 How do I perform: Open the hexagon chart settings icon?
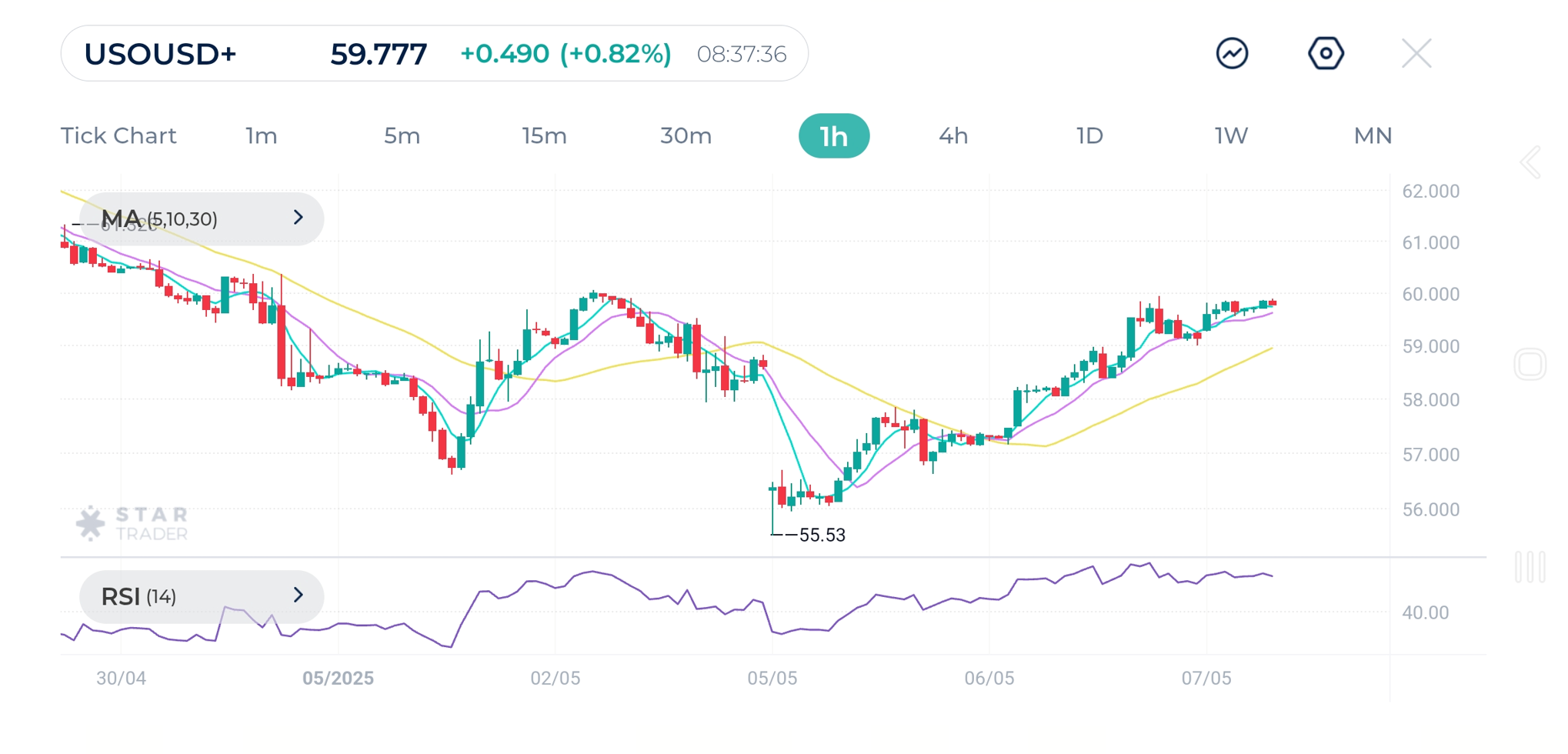coord(1326,54)
